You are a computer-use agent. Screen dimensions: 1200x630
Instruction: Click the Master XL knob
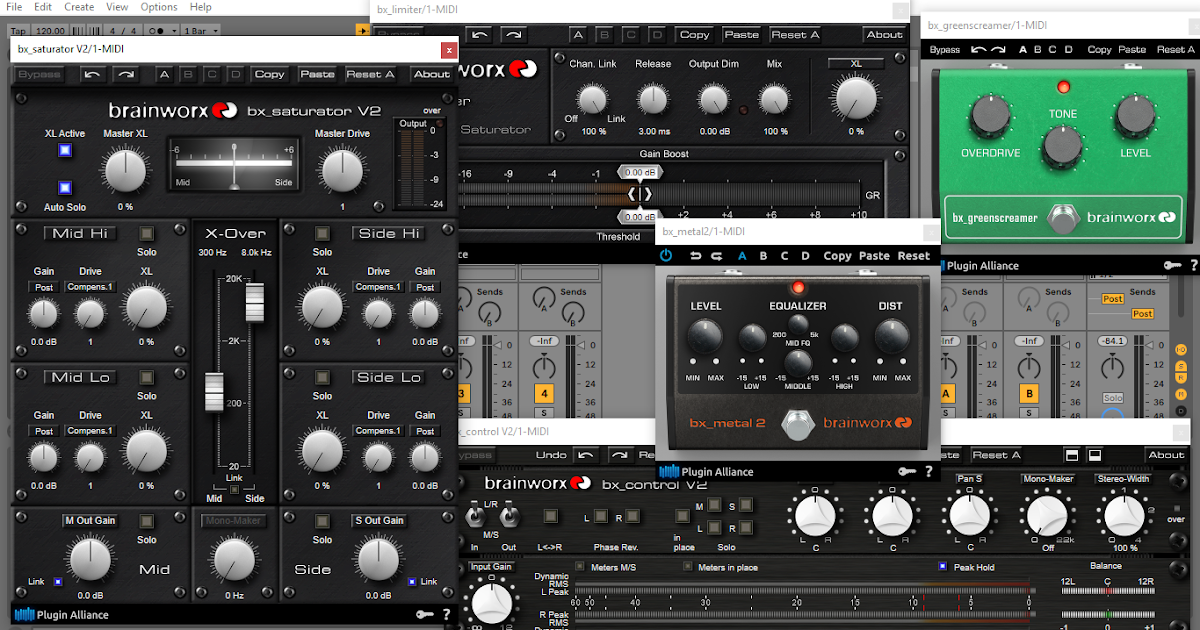pyautogui.click(x=126, y=171)
